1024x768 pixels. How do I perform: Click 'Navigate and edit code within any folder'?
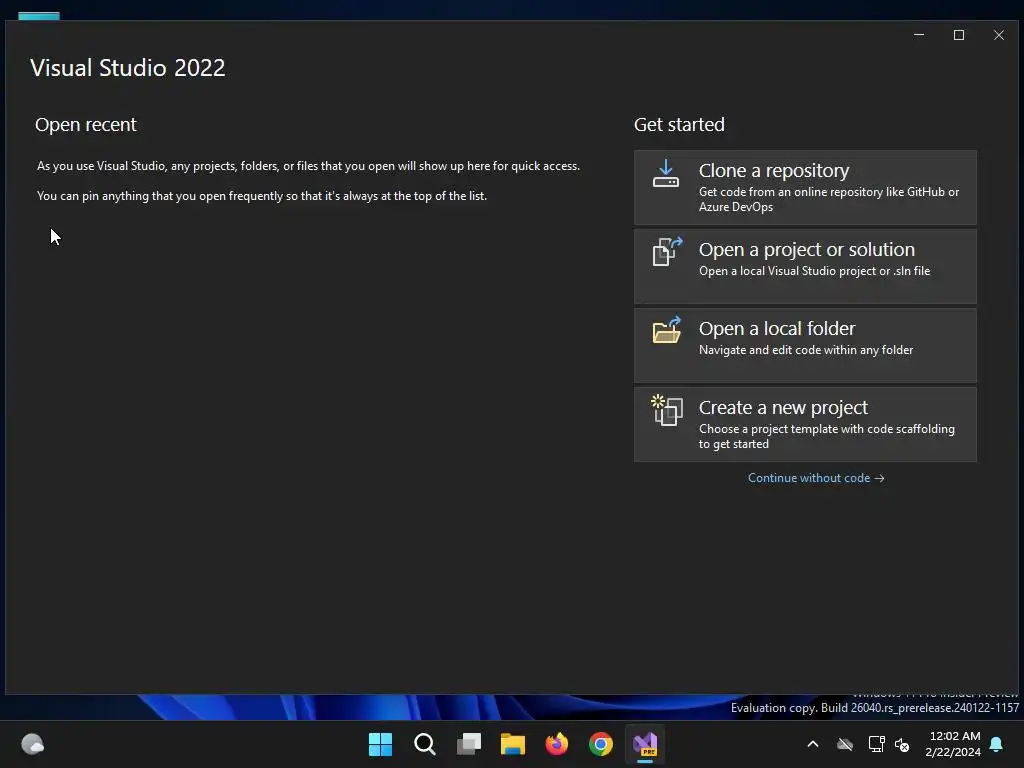click(806, 350)
